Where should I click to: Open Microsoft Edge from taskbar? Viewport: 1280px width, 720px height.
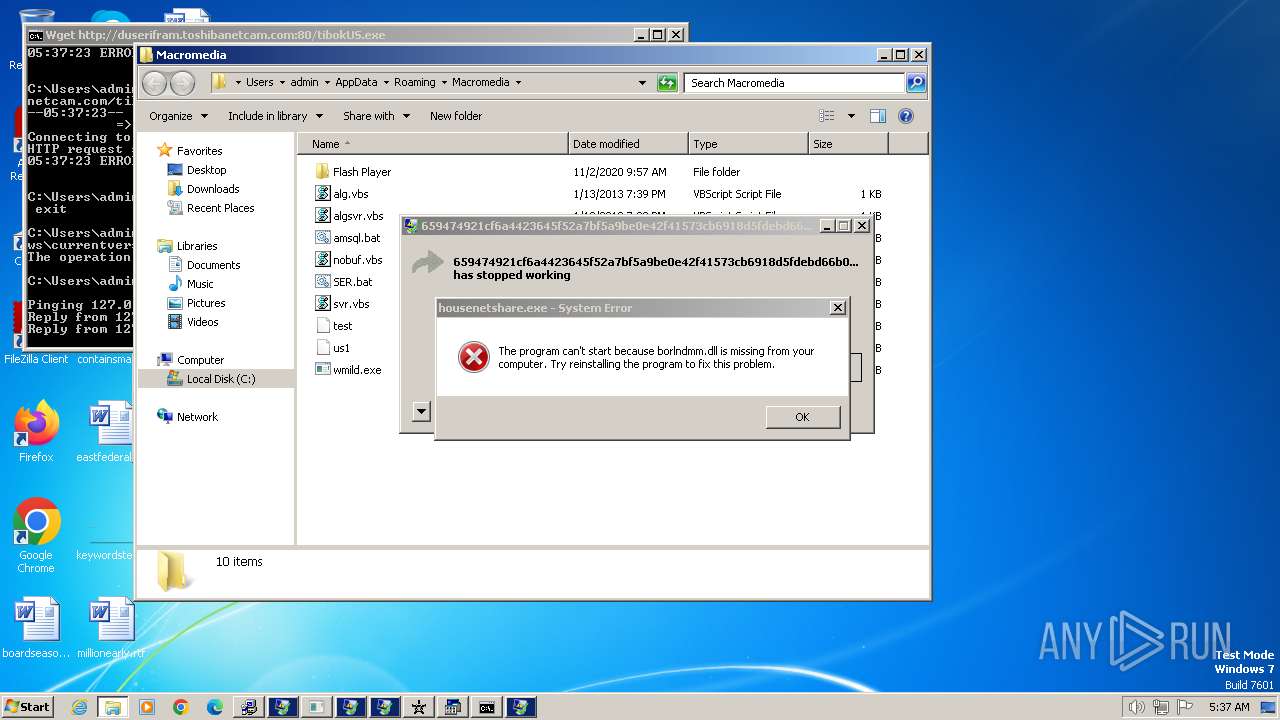tap(215, 707)
